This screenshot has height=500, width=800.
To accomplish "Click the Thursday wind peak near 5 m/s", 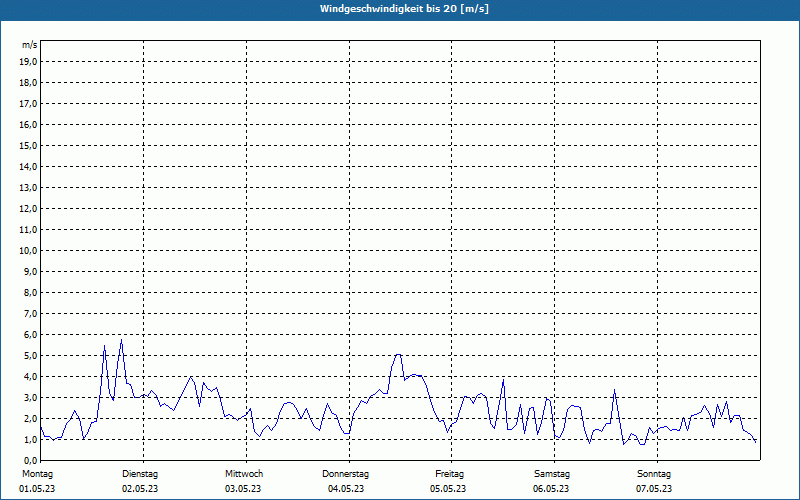I will pyautogui.click(x=398, y=354).
